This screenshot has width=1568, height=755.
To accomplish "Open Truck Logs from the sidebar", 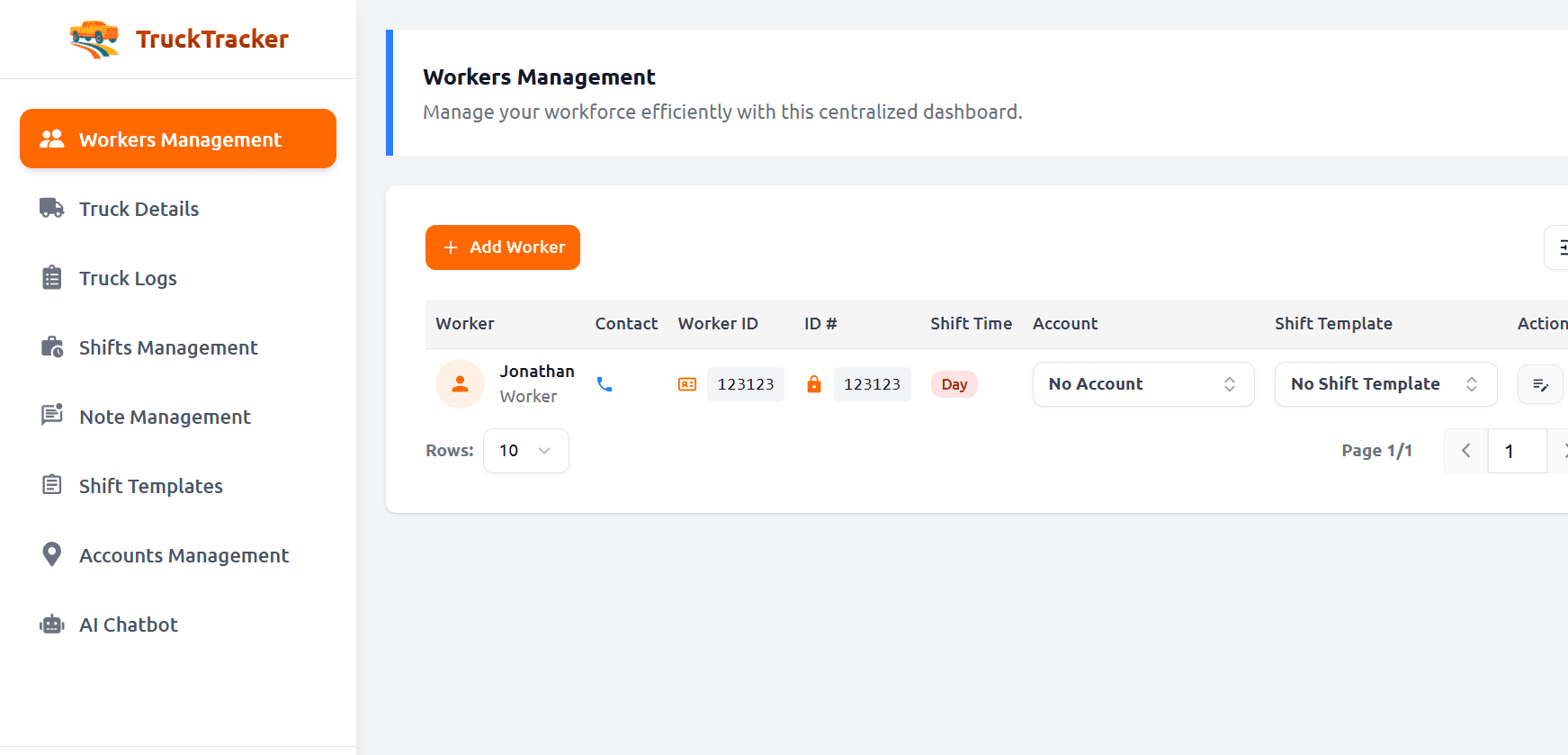I will point(128,278).
